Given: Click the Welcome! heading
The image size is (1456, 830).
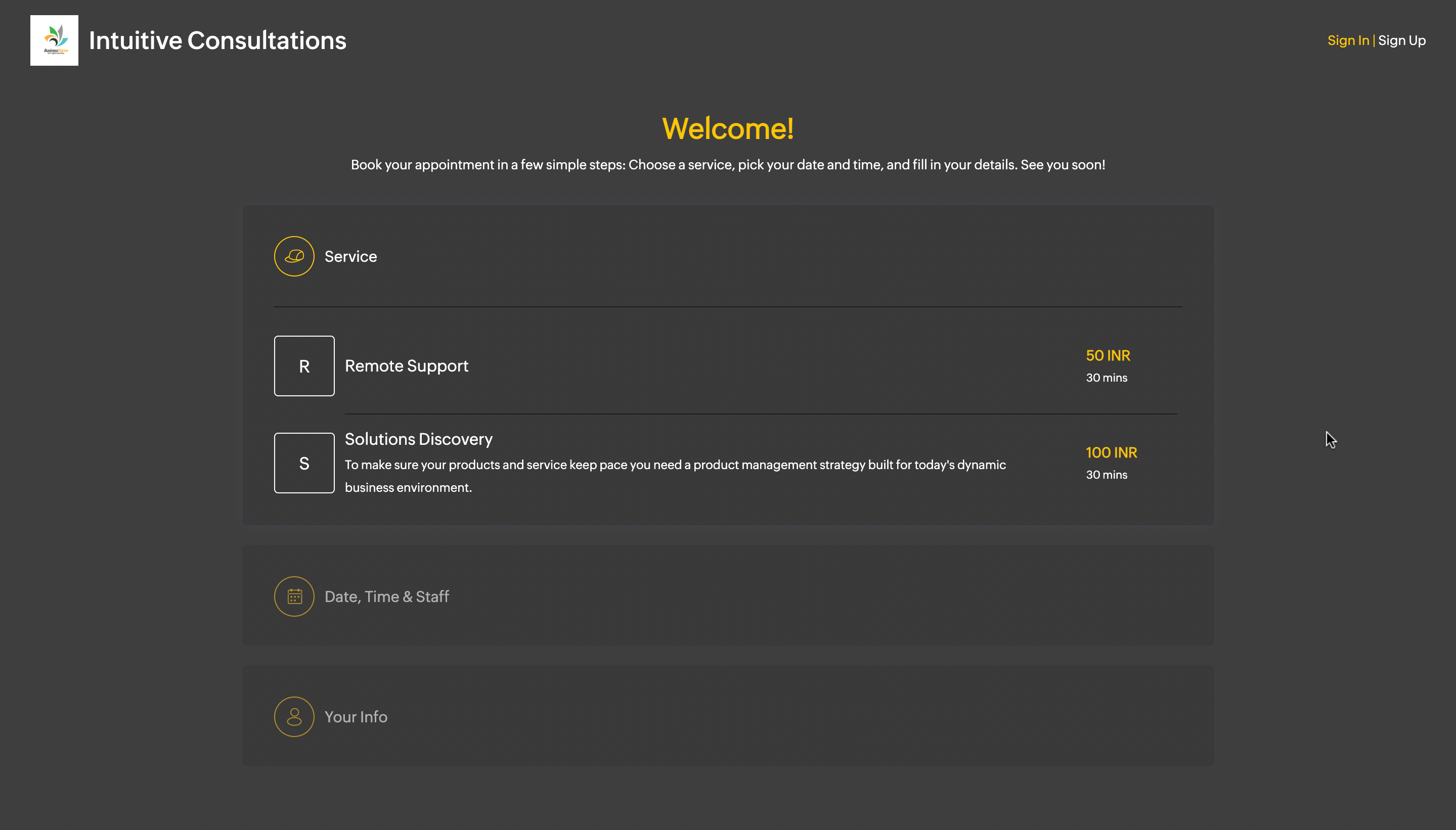Looking at the screenshot, I should [x=728, y=128].
